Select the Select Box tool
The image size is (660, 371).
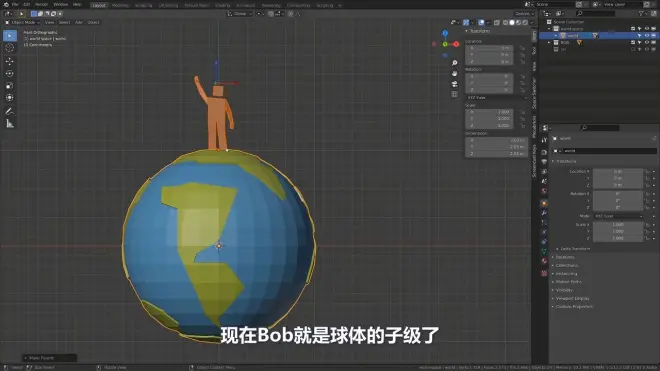coord(10,36)
